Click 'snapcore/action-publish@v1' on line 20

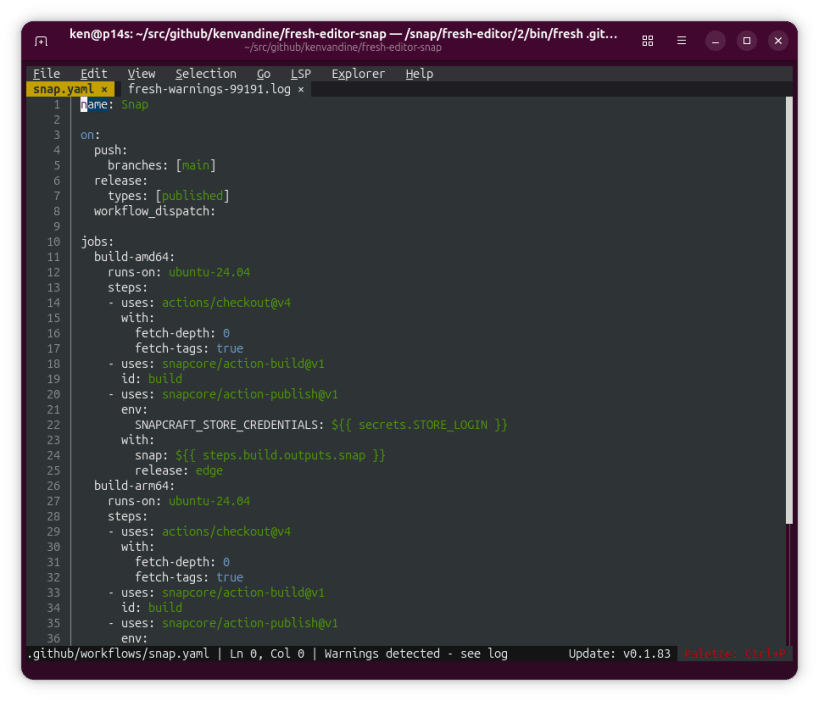click(x=250, y=394)
